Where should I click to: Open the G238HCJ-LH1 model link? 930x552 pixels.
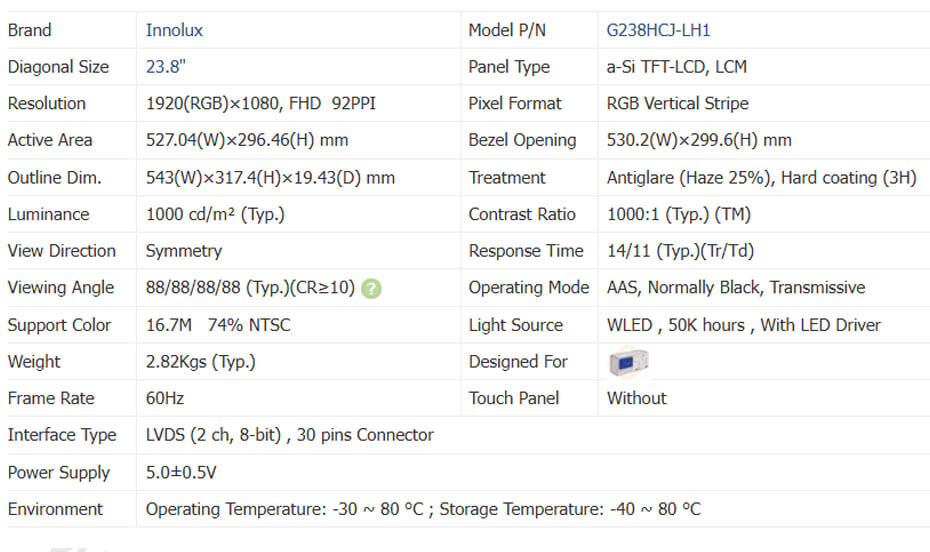658,30
